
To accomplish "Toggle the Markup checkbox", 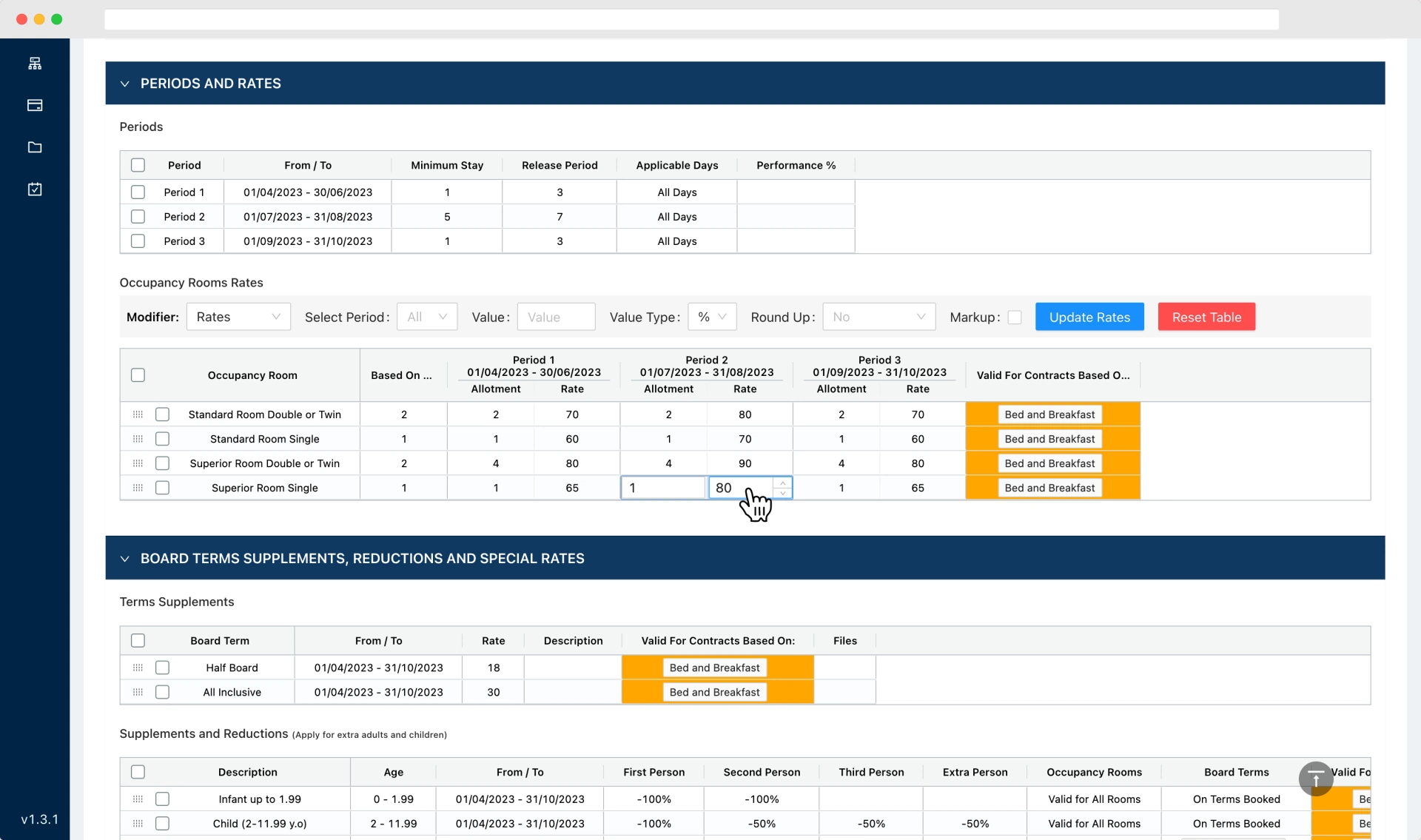I will click(1015, 317).
